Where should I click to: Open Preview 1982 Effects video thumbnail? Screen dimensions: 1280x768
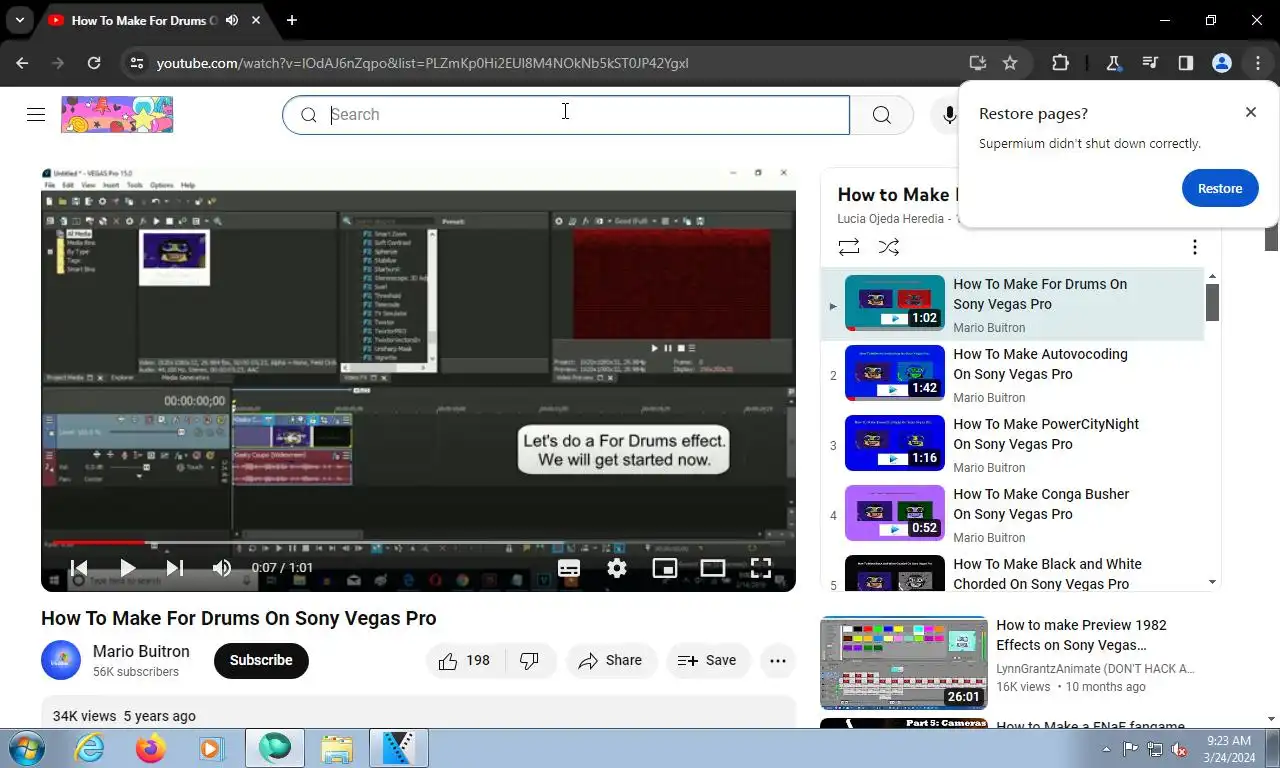(x=904, y=663)
